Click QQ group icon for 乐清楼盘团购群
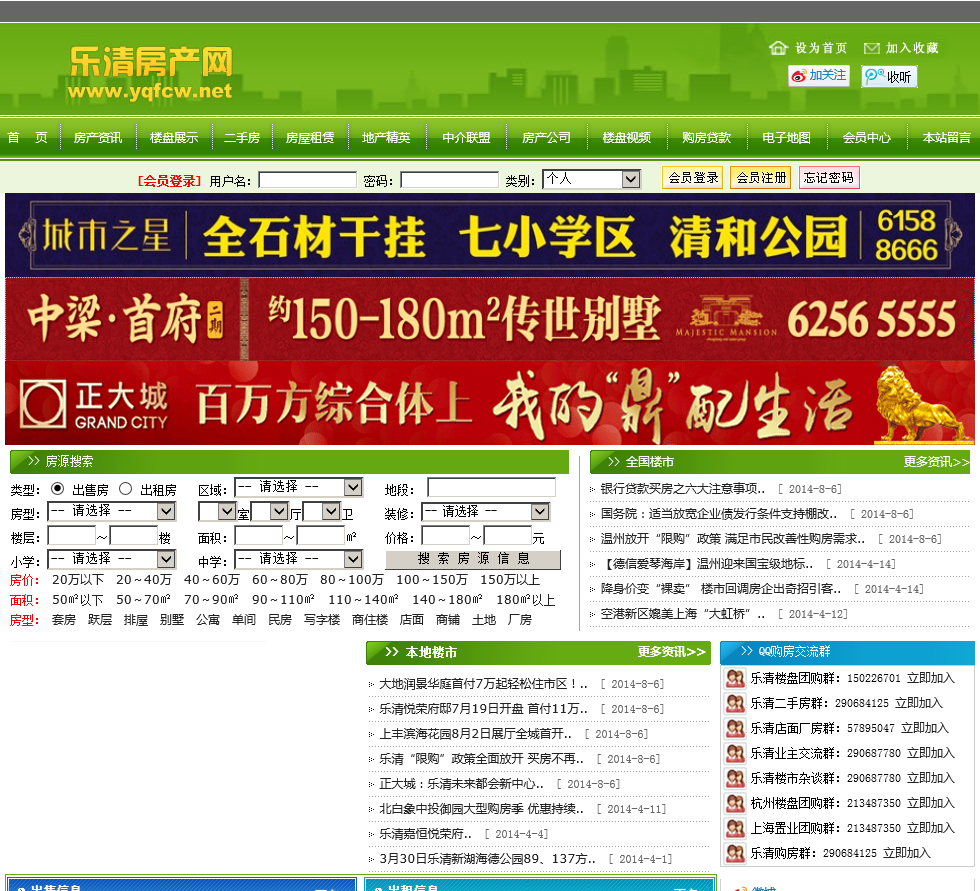Viewport: 980px width, 891px height. point(735,679)
